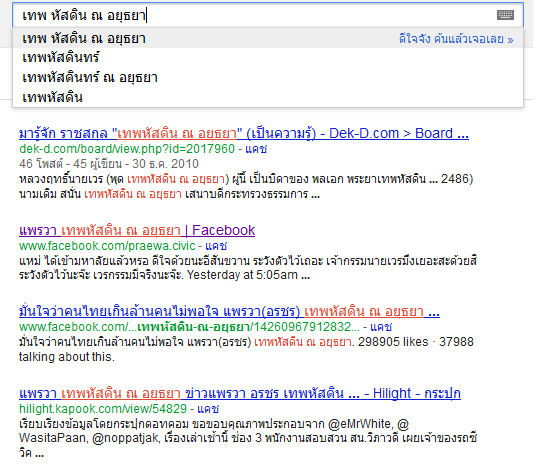
Task: Click the '298905 likes · 37988' snippet text
Action: (x=416, y=342)
